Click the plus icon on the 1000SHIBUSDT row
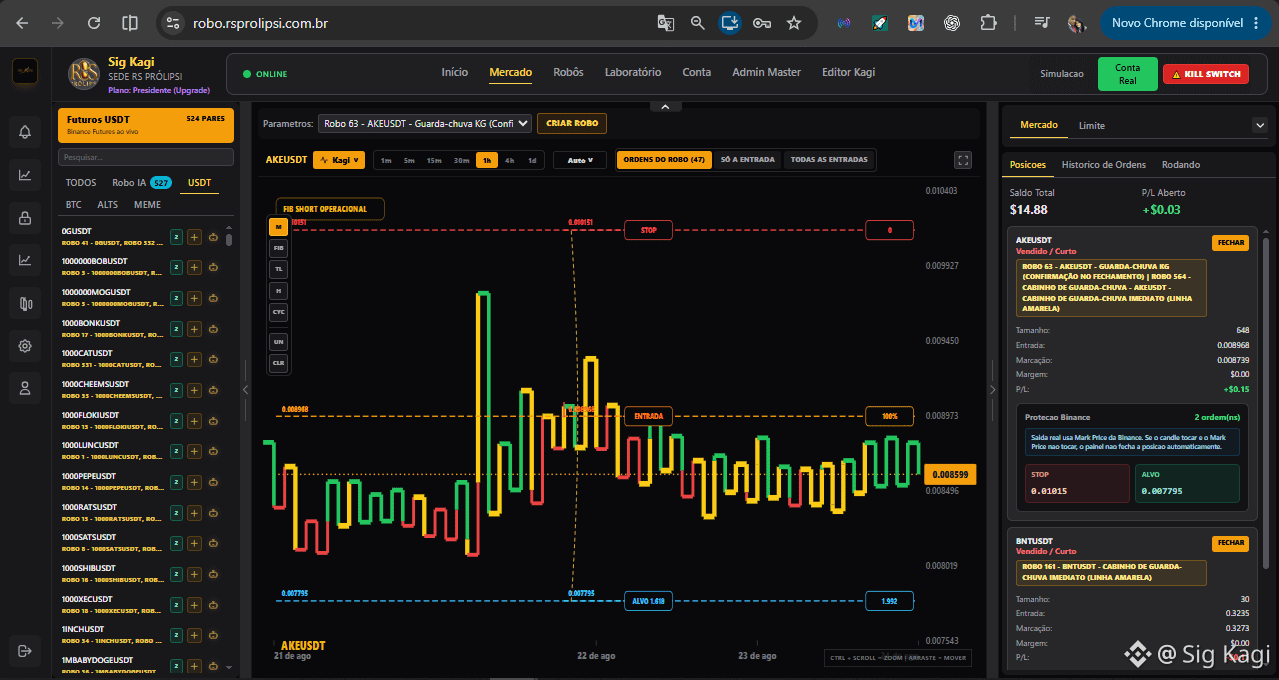 click(x=195, y=574)
